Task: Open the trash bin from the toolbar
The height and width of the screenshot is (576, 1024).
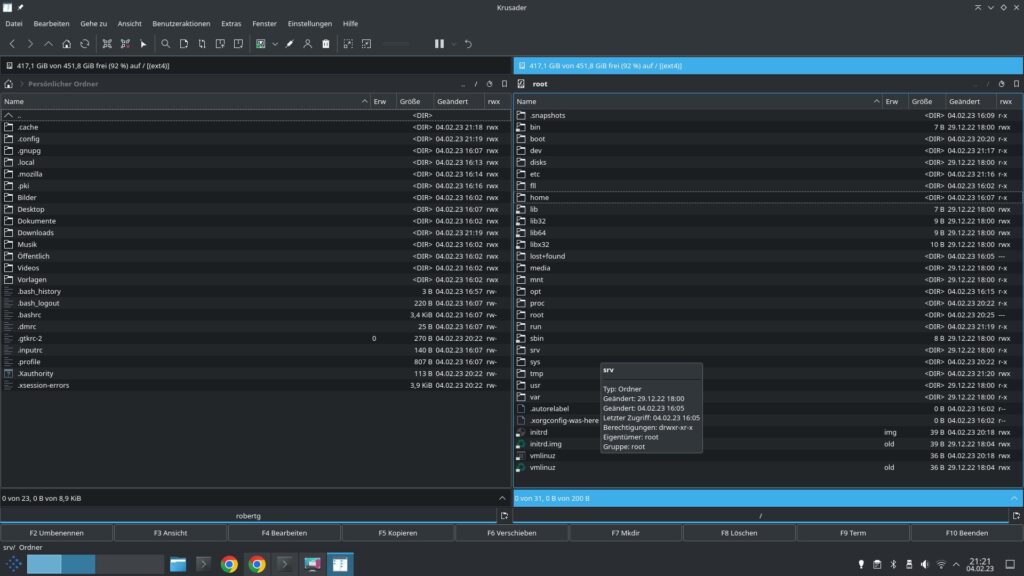Action: click(x=326, y=44)
